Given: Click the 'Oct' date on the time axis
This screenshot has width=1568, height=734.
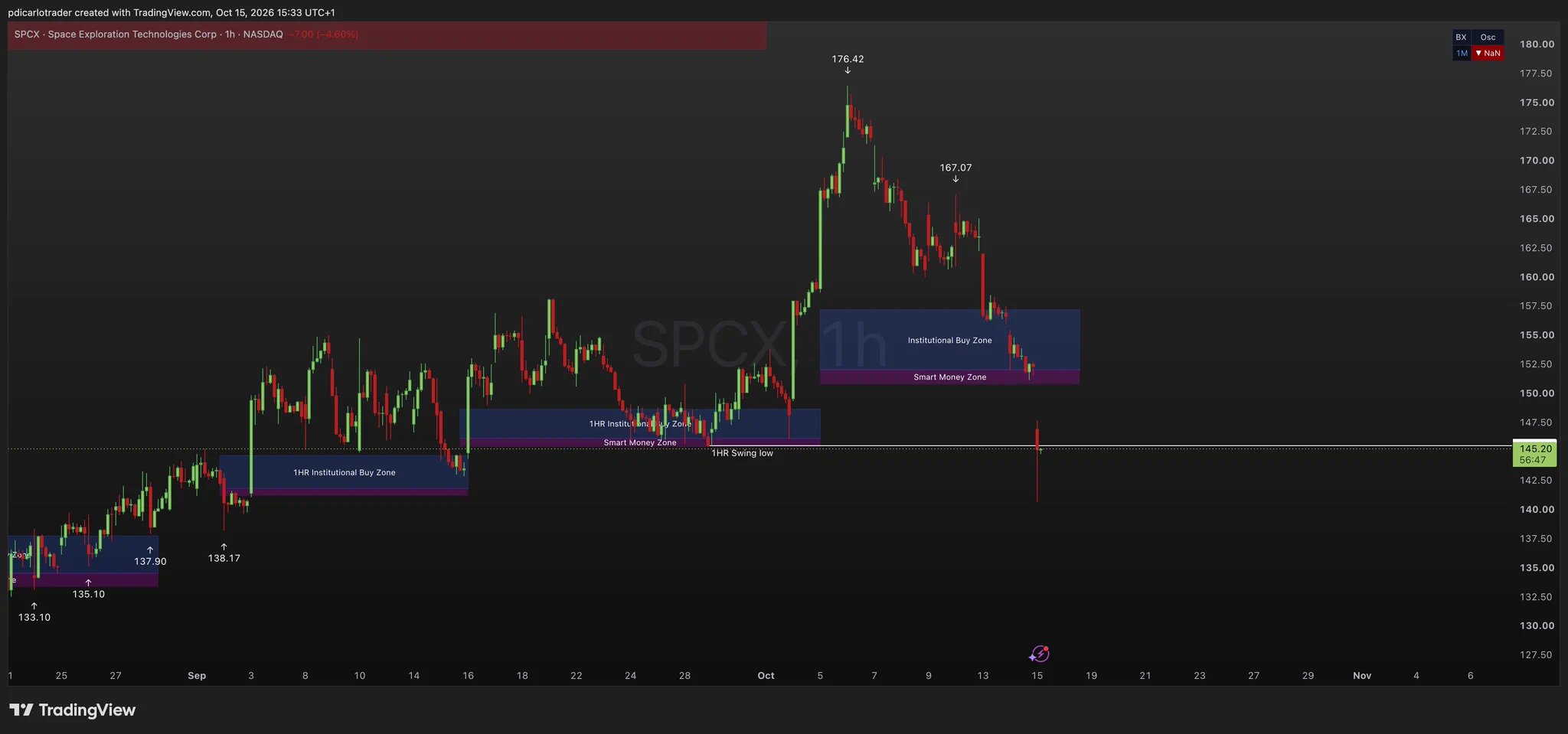Looking at the screenshot, I should click(x=766, y=676).
